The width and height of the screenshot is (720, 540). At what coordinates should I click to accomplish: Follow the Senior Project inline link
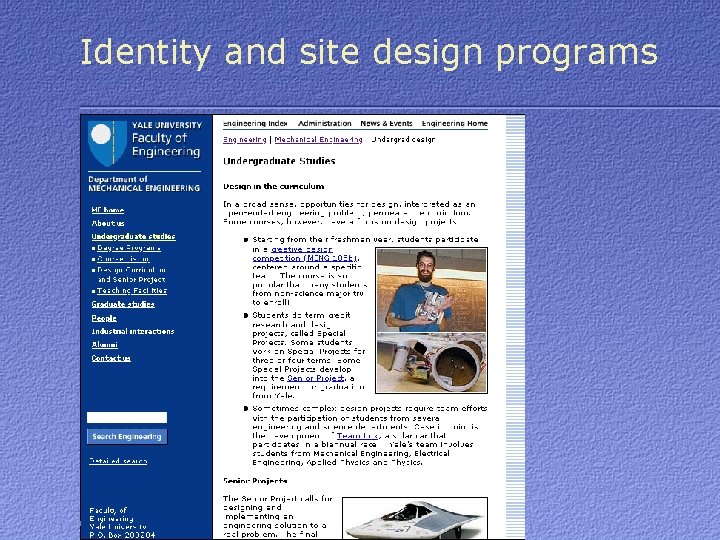point(315,378)
